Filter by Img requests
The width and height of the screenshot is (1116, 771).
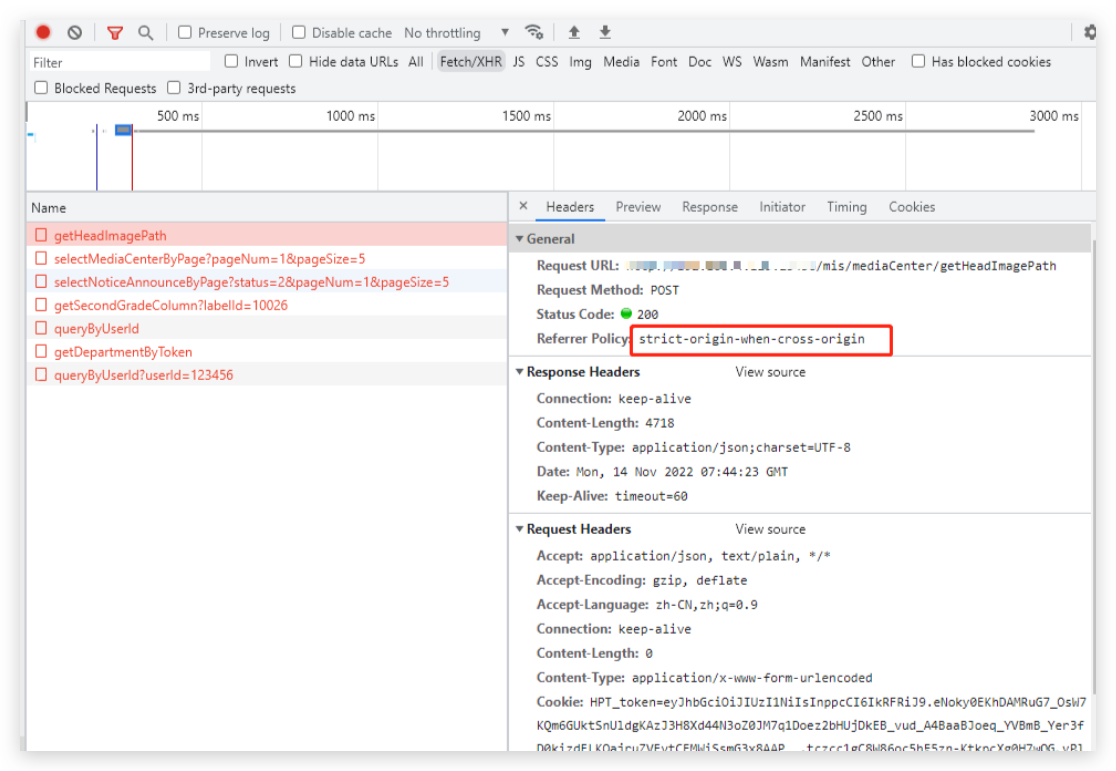tap(580, 62)
